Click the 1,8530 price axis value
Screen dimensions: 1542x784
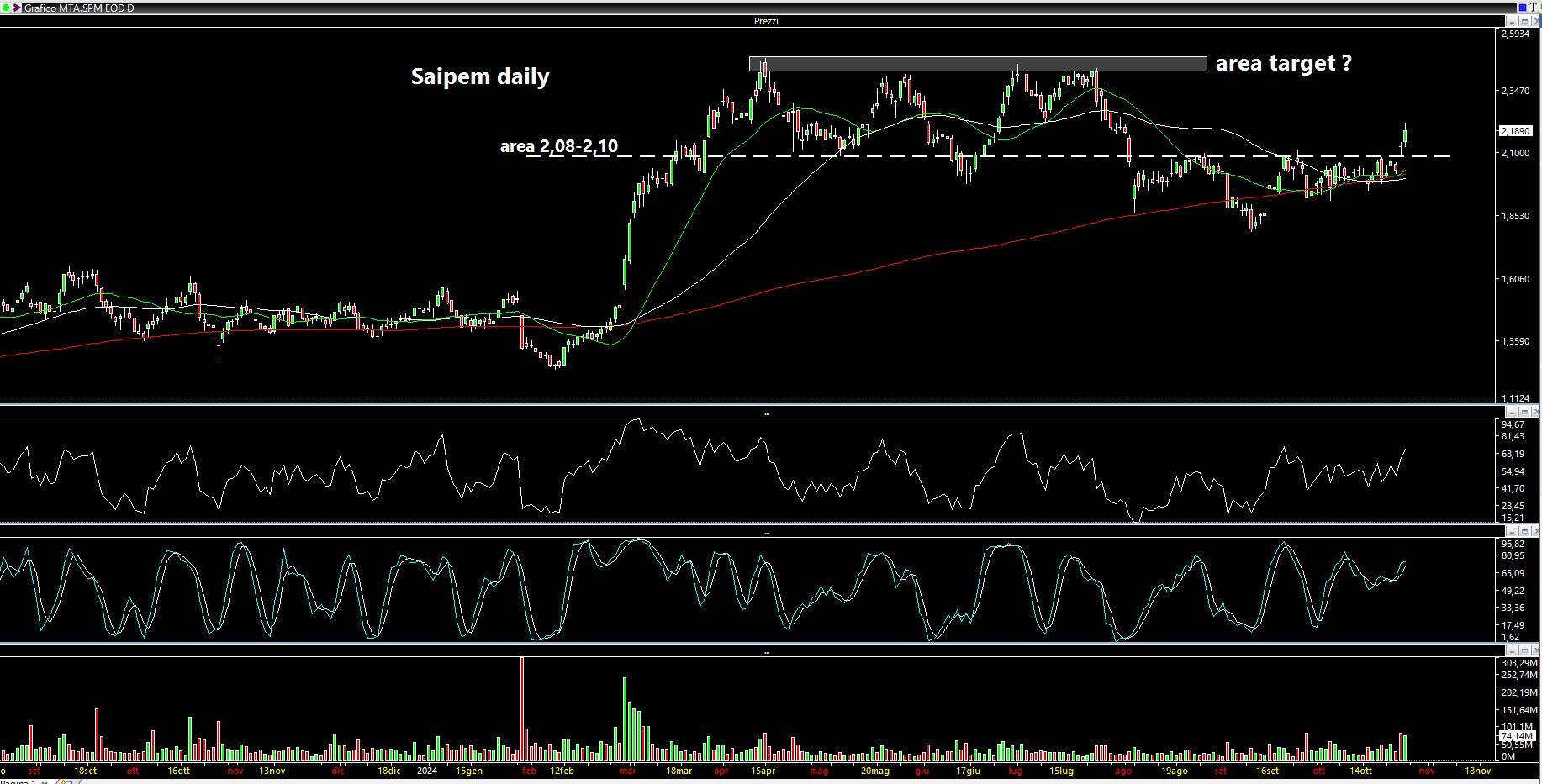1515,216
